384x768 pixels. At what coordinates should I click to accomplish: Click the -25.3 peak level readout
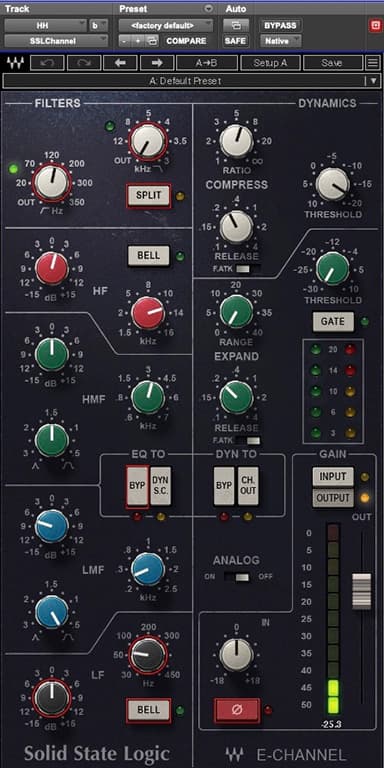[x=333, y=724]
